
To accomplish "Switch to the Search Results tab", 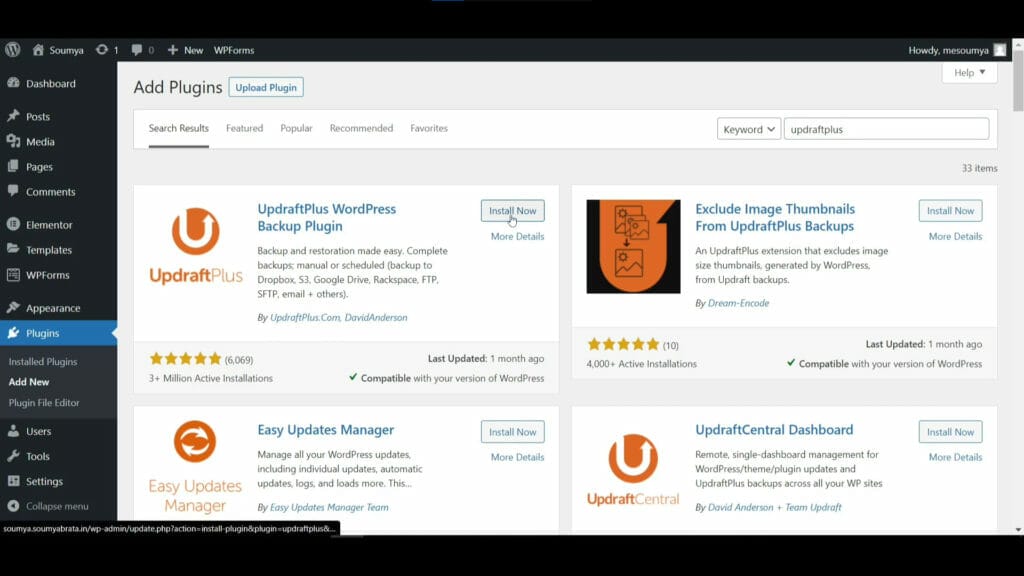I will (178, 128).
